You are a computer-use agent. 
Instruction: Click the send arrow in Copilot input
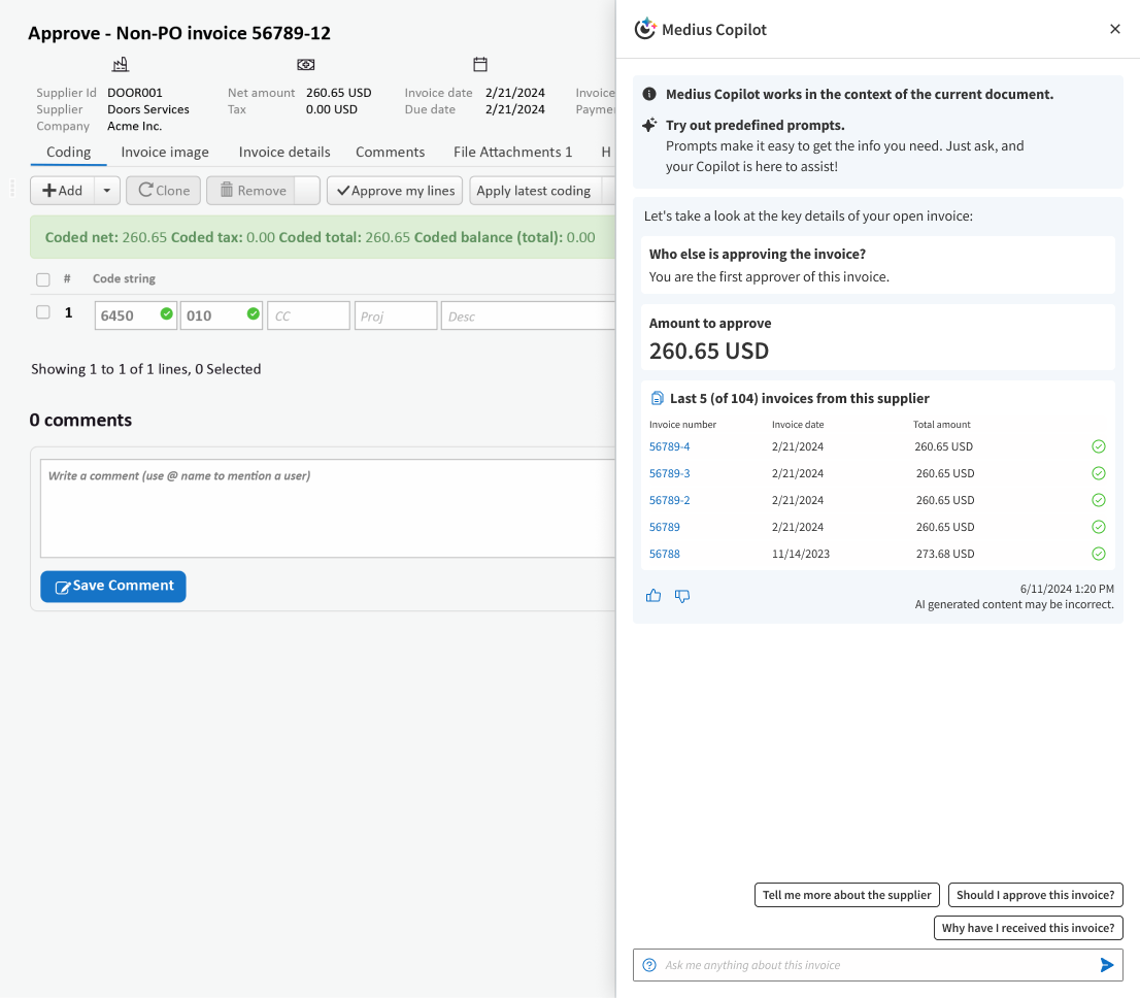[x=1107, y=965]
